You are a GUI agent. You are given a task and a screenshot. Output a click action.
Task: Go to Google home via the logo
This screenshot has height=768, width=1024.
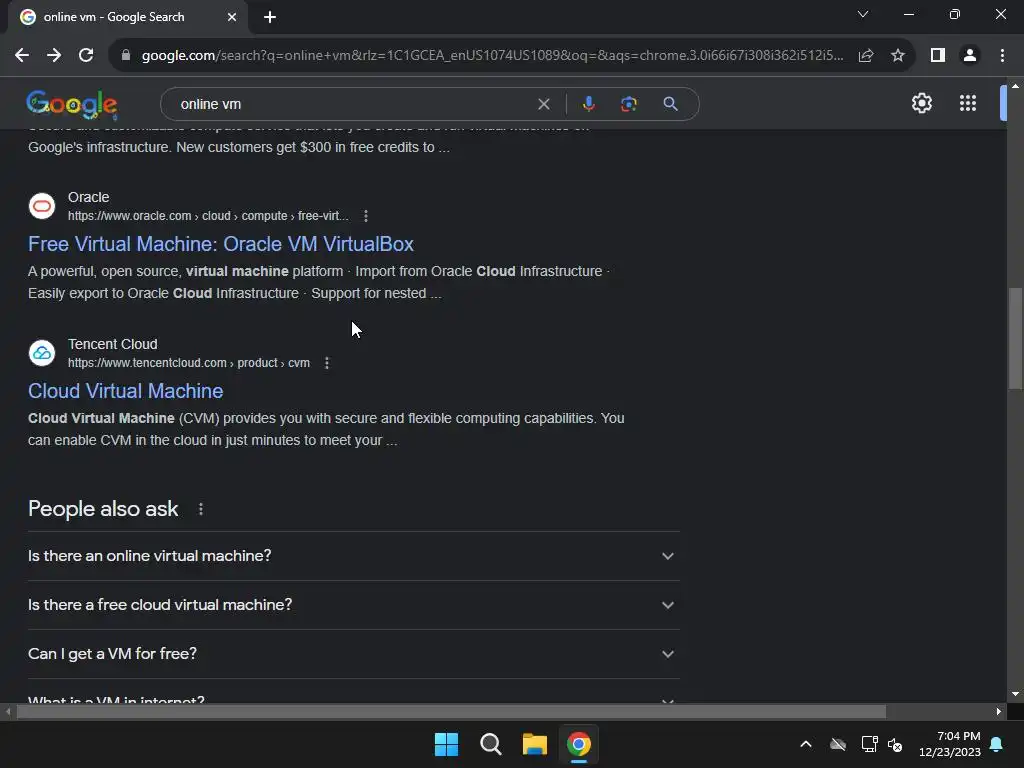pos(72,104)
